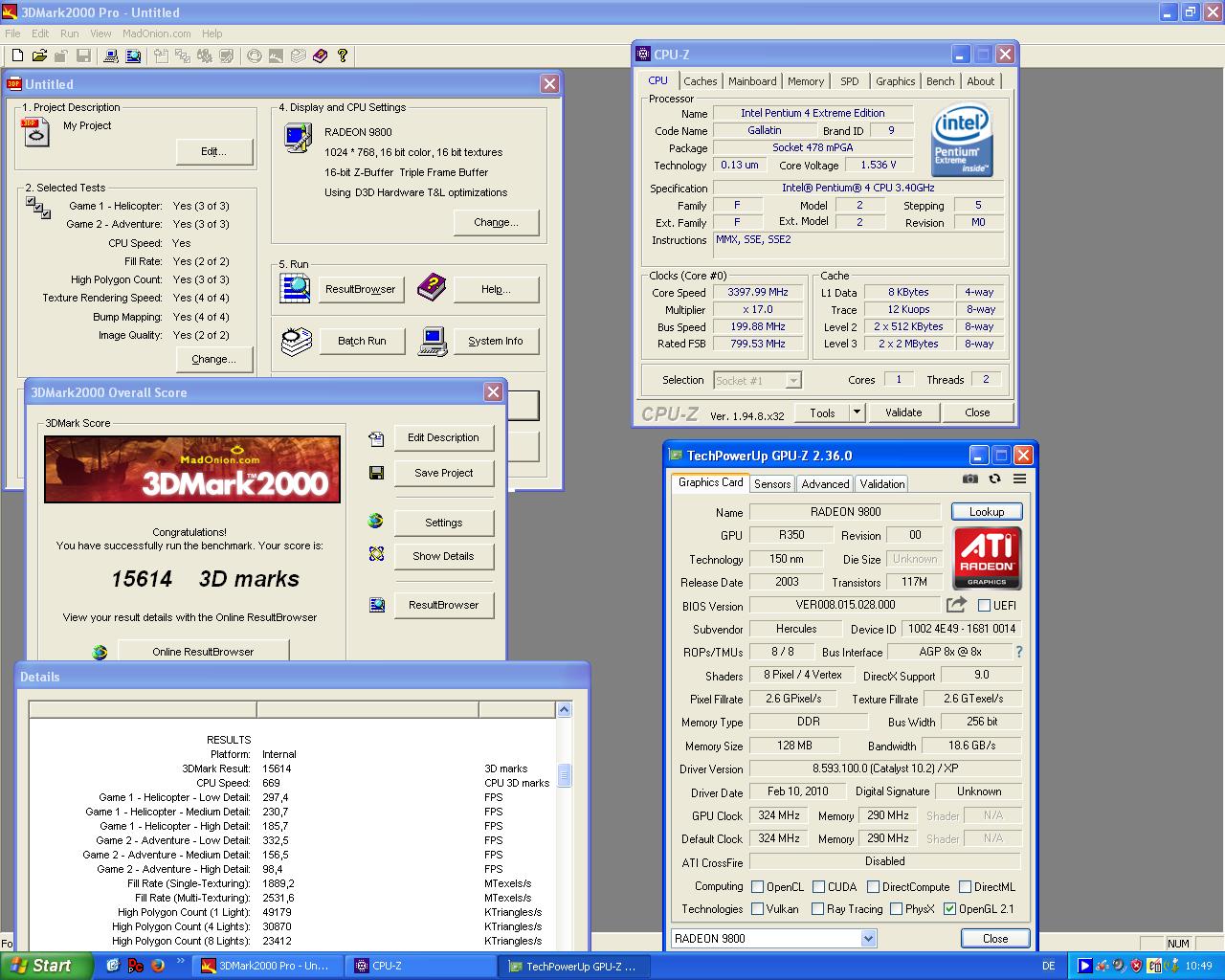1225x980 pixels.
Task: Click the ATI Radeon logo in GPU-Z
Action: pyautogui.click(x=987, y=558)
